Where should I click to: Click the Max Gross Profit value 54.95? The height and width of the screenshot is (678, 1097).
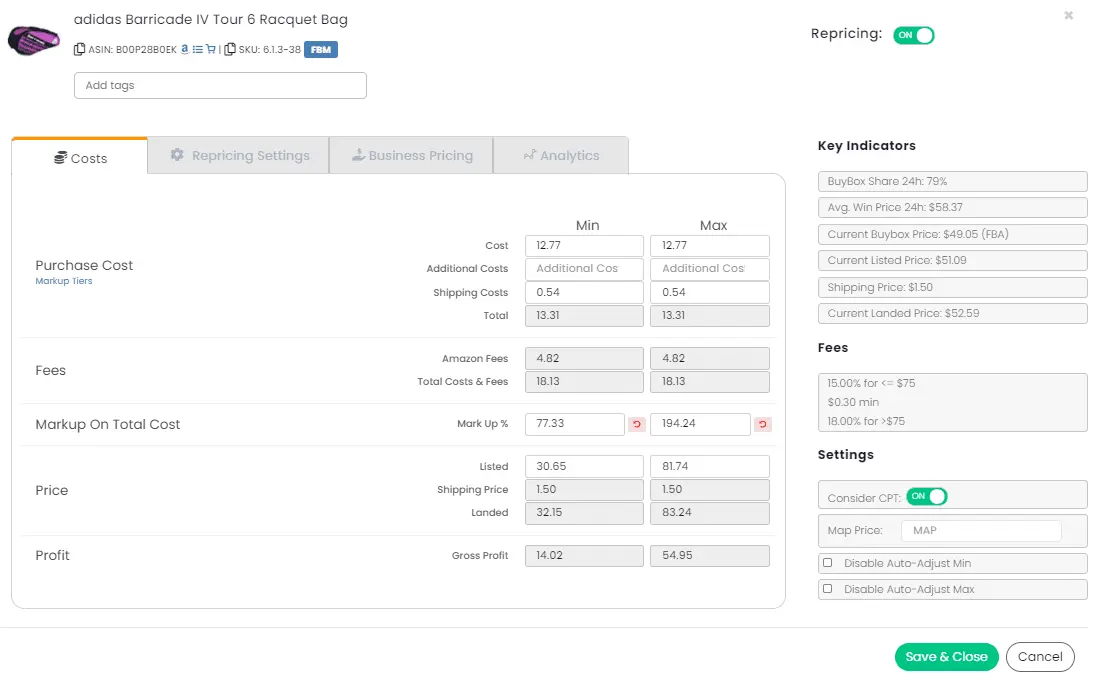(710, 556)
